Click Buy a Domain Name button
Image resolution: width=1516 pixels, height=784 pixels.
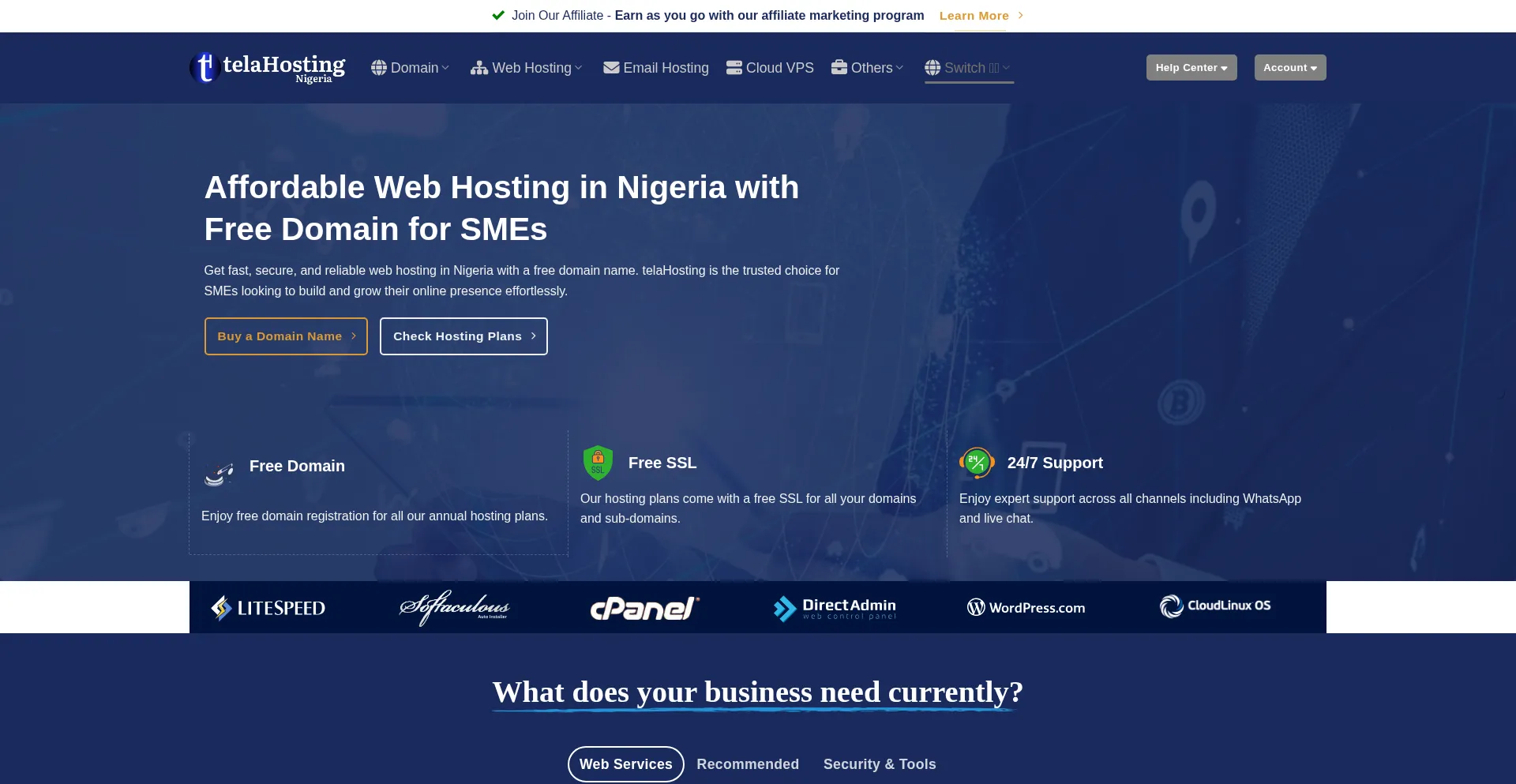pos(286,336)
